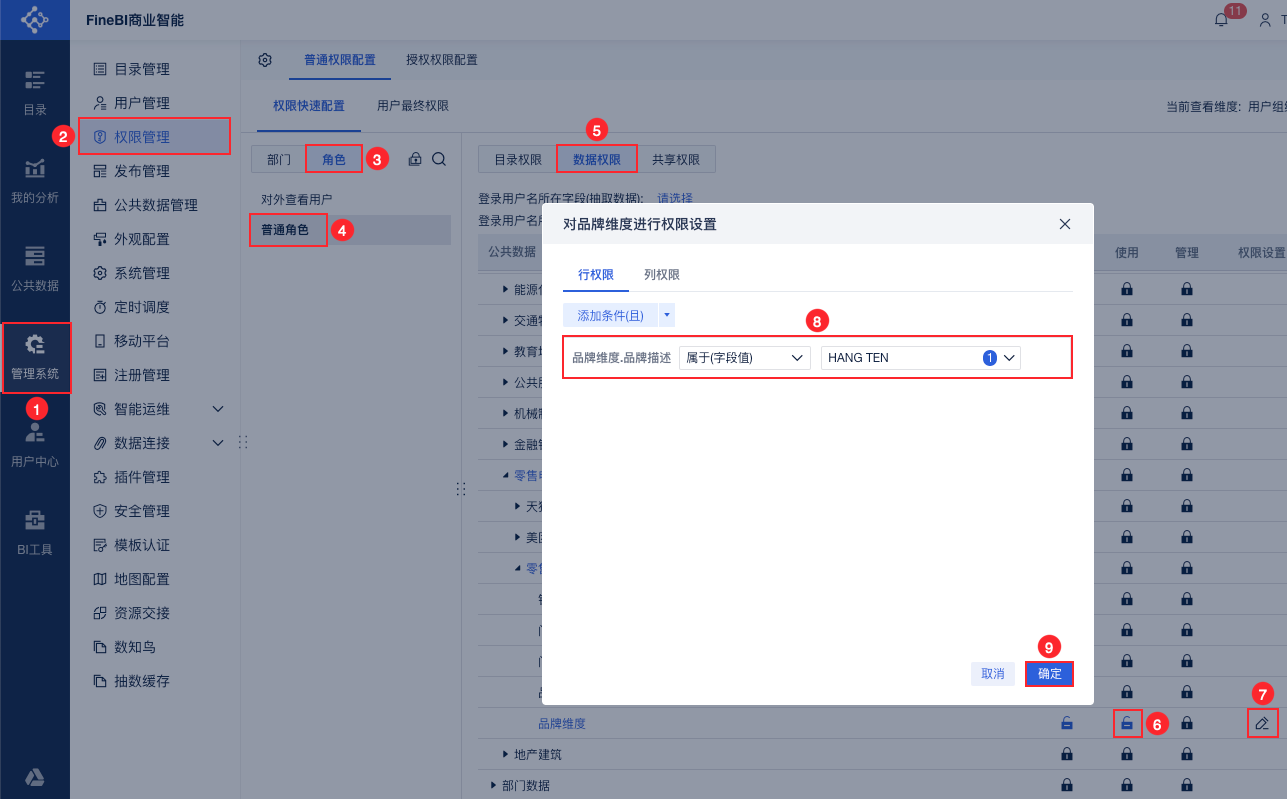Open the notifications bell
Image resolution: width=1287 pixels, height=799 pixels.
[x=1221, y=20]
